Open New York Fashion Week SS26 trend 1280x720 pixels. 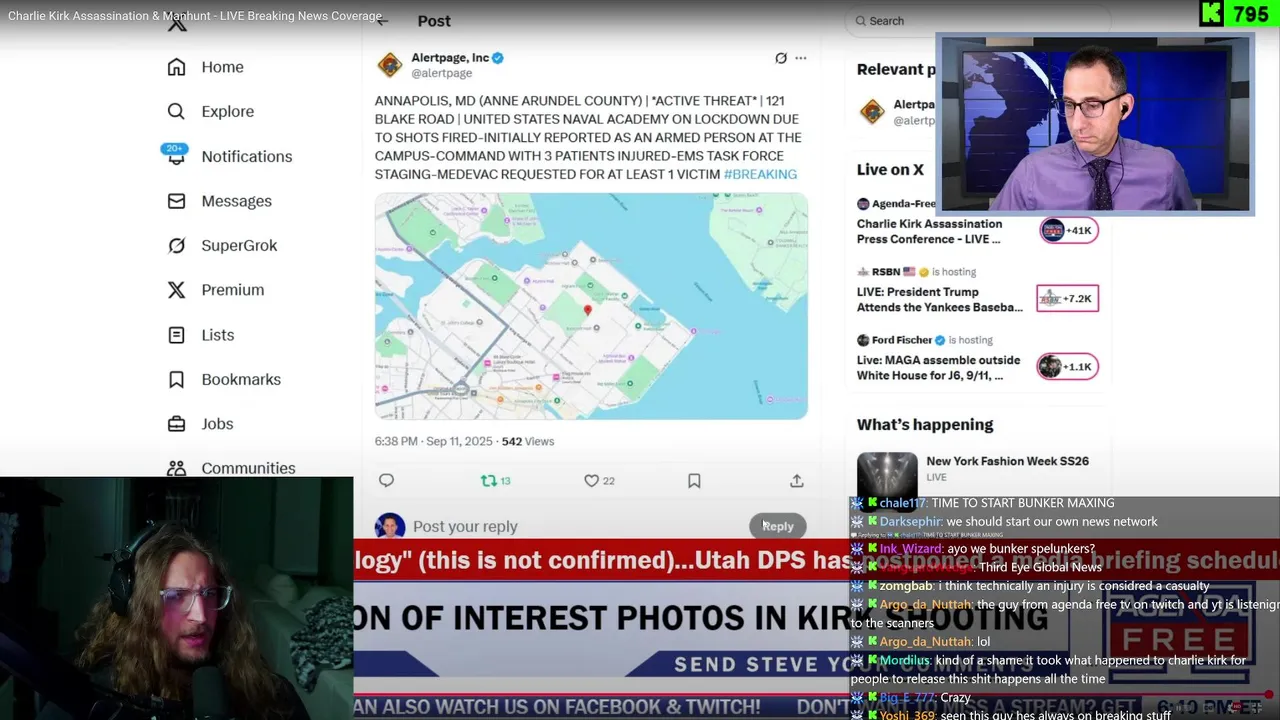1007,461
